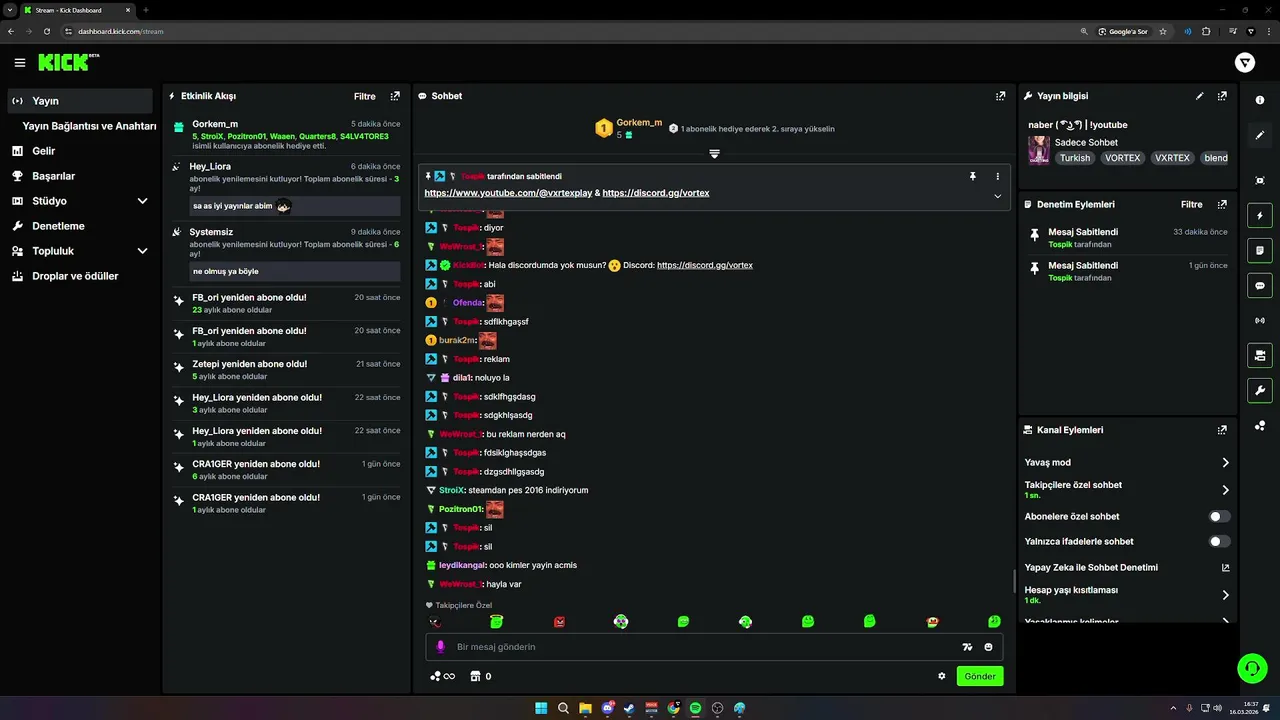Open Yavaş mod options
Image resolution: width=1280 pixels, height=720 pixels.
1127,463
